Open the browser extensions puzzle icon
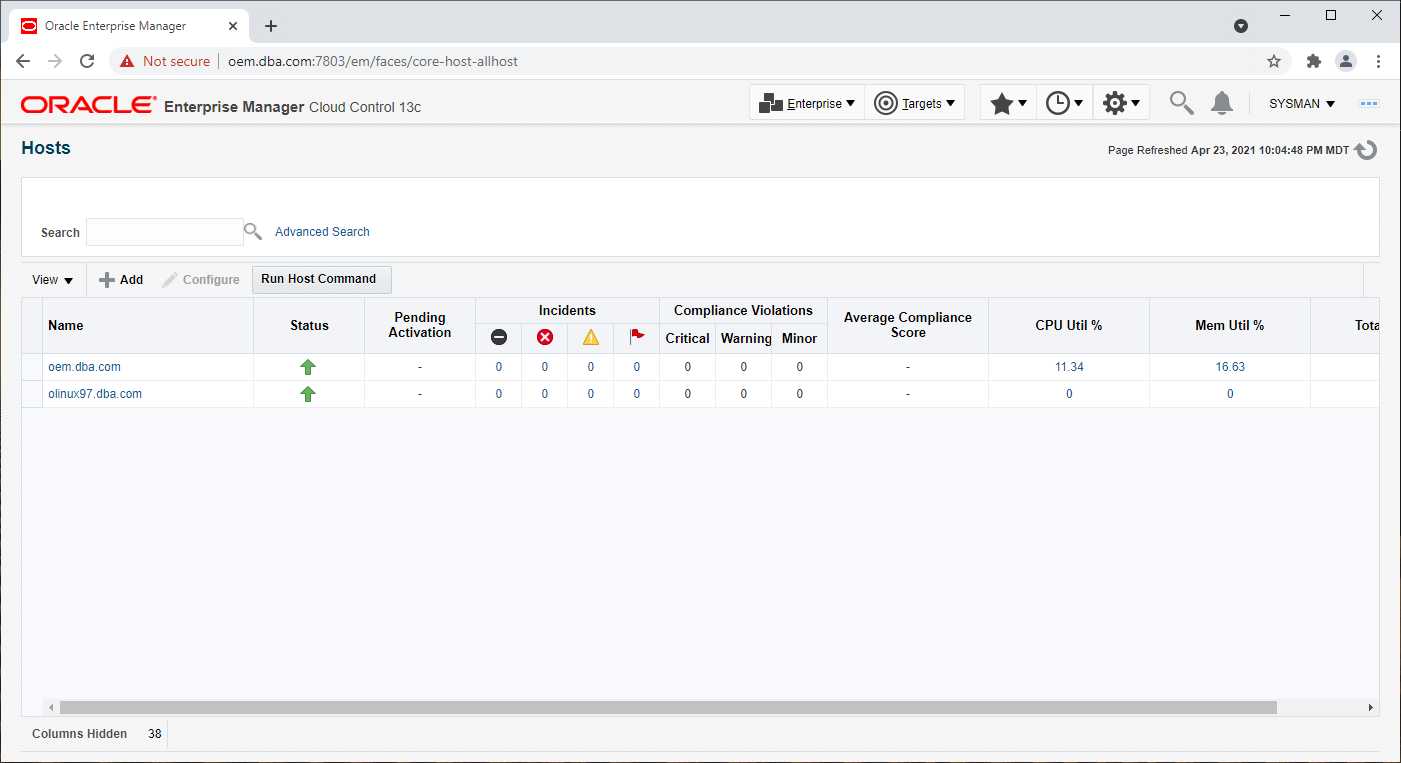The image size is (1401, 763). tap(1314, 61)
